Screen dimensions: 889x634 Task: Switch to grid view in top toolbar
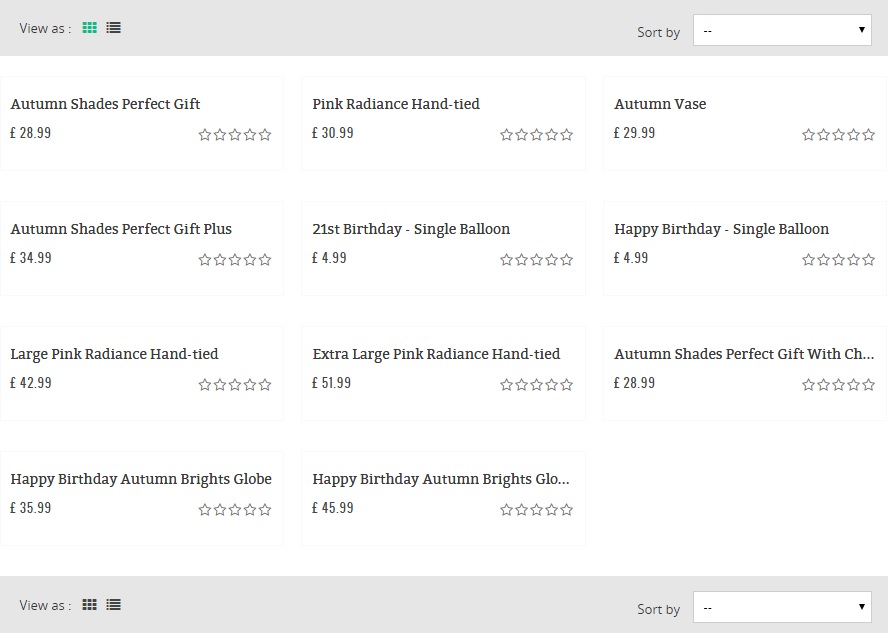pyautogui.click(x=90, y=28)
